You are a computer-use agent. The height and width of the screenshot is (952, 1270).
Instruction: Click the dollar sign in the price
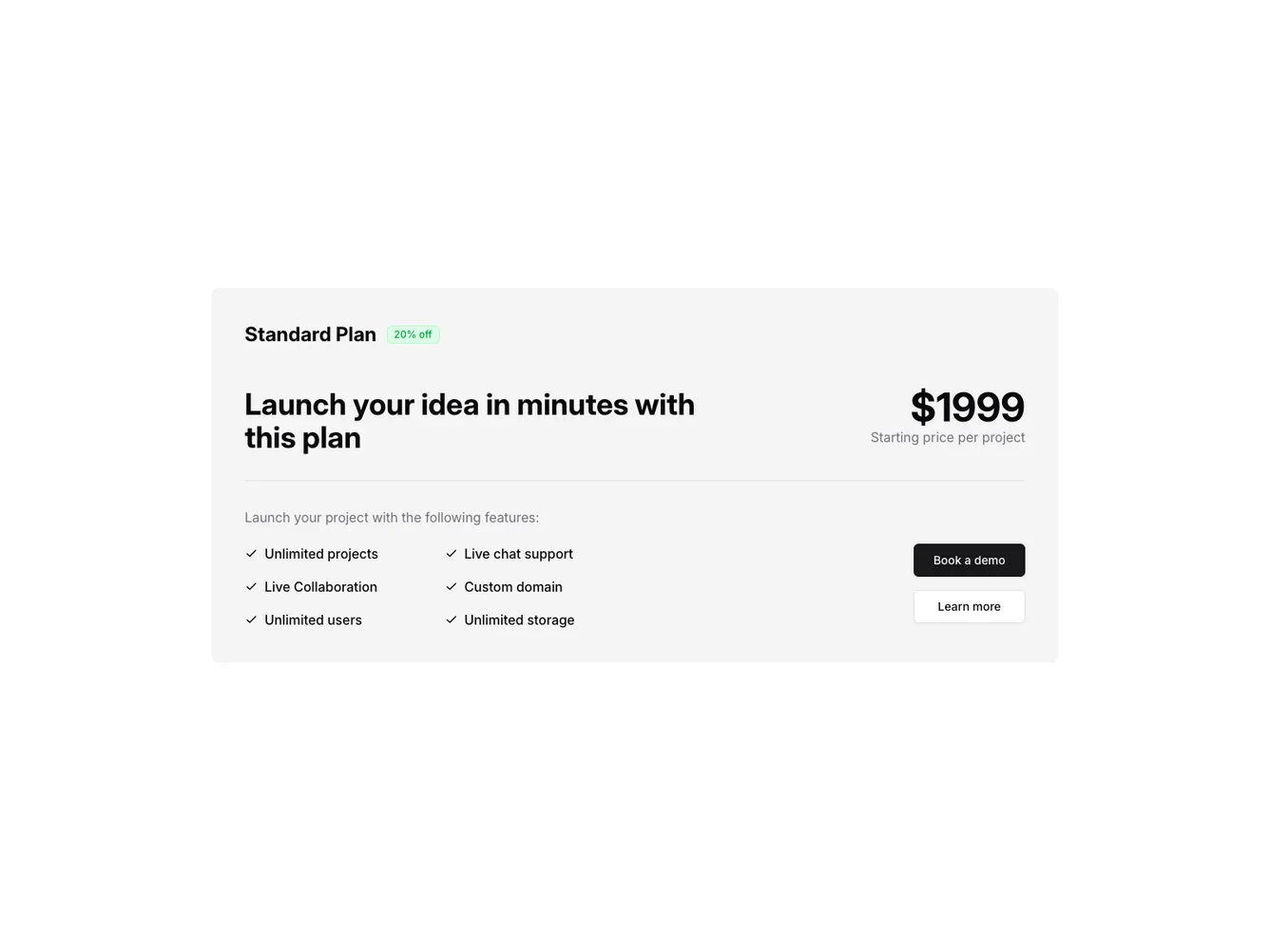[x=921, y=406]
